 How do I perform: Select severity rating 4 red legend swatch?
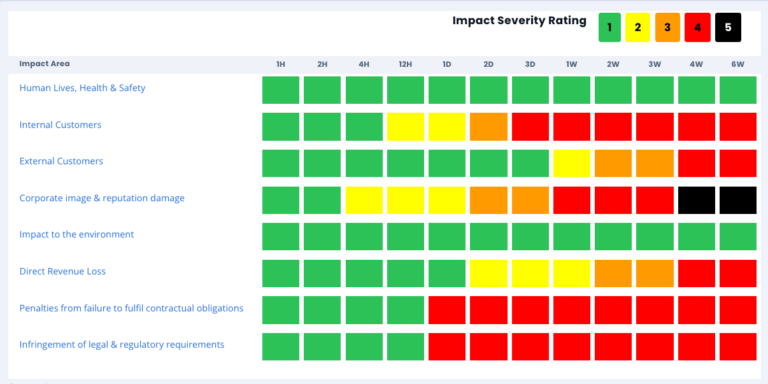coord(697,27)
